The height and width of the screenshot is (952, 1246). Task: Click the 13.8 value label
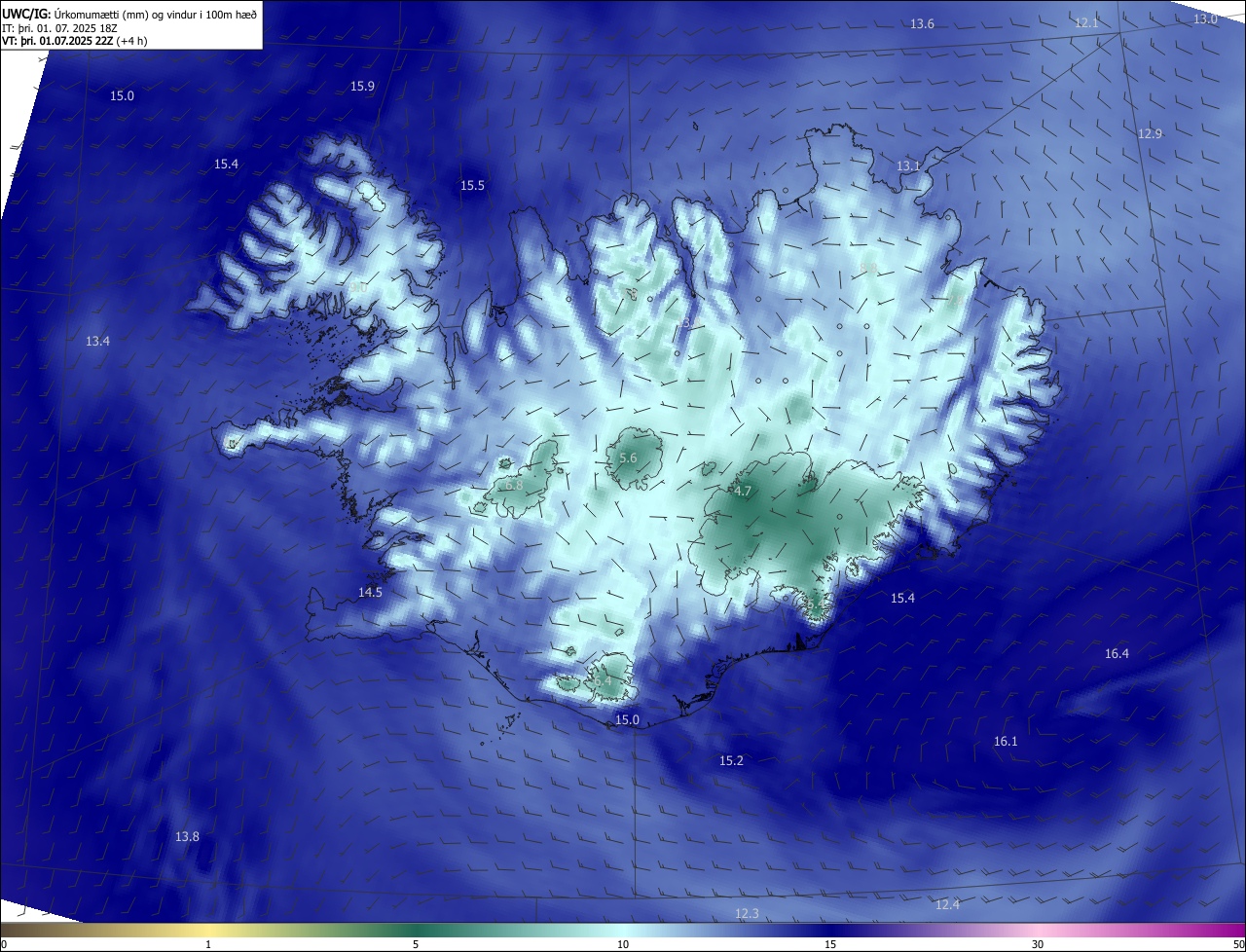coord(187,837)
